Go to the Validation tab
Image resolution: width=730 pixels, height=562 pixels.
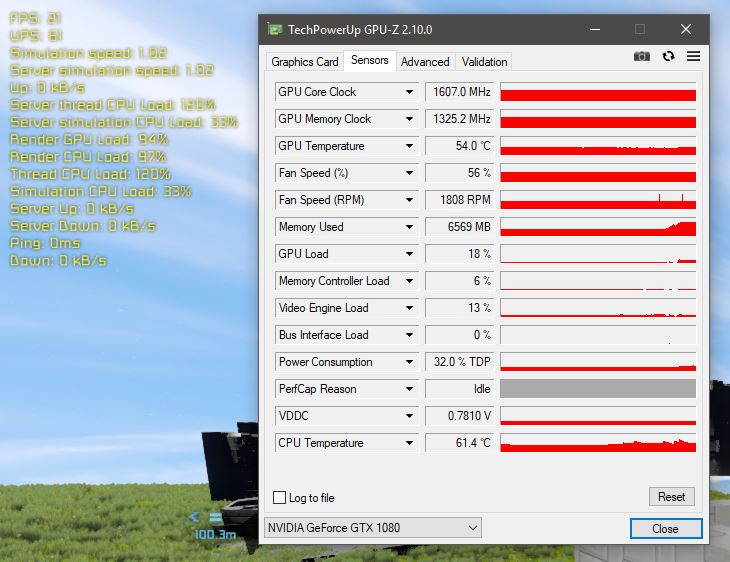485,62
